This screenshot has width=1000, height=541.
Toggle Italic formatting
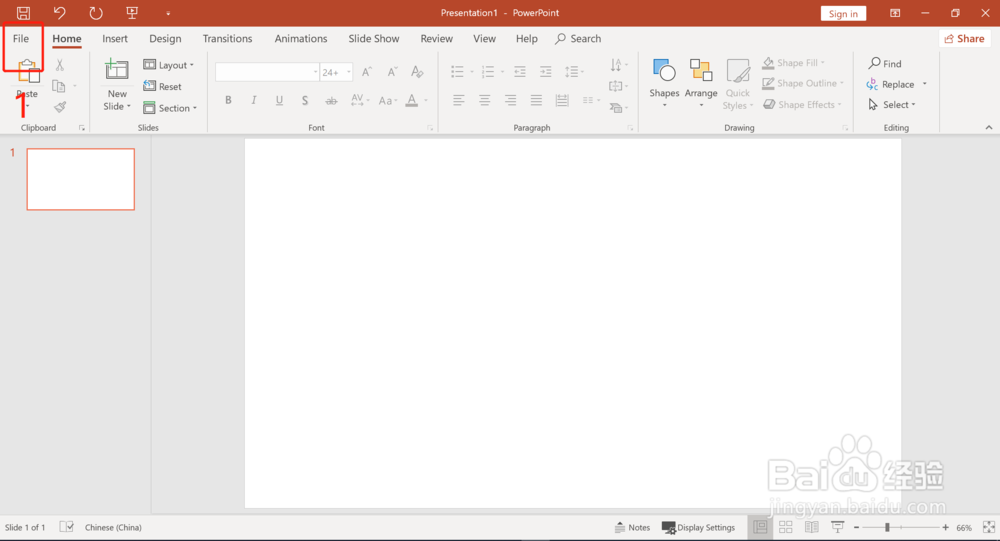point(254,100)
